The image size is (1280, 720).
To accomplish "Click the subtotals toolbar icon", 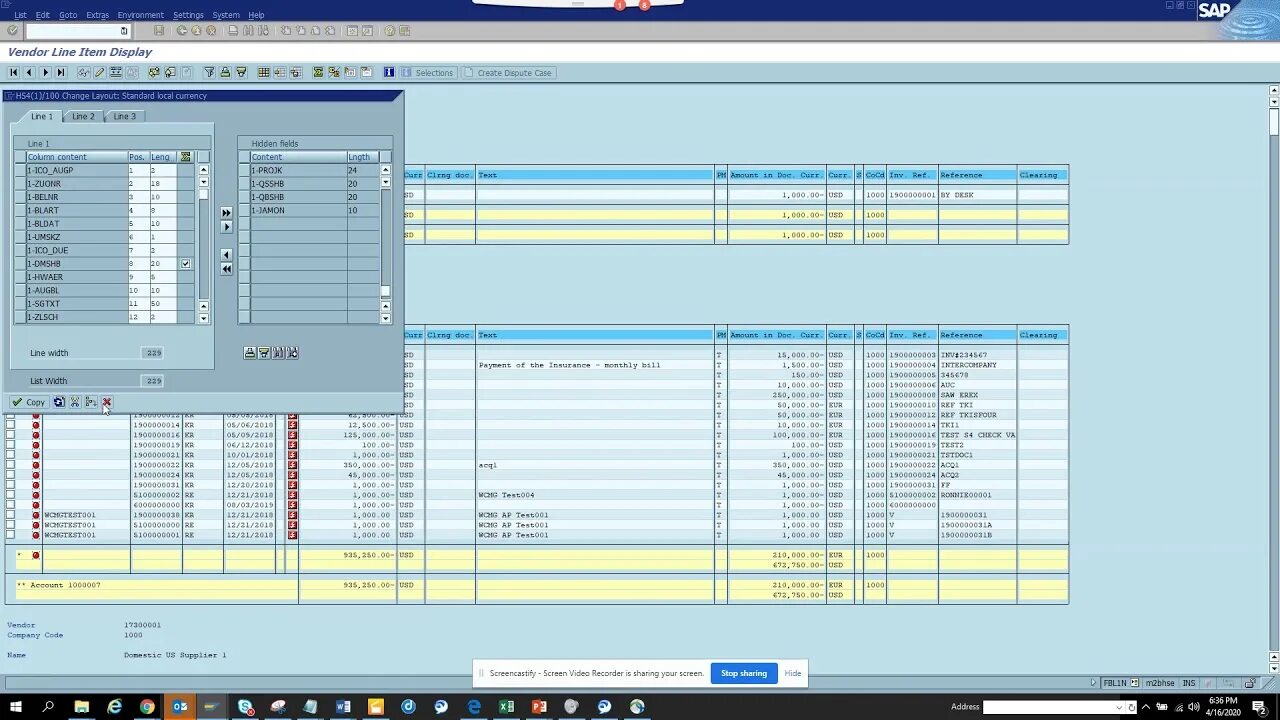I will tap(334, 72).
